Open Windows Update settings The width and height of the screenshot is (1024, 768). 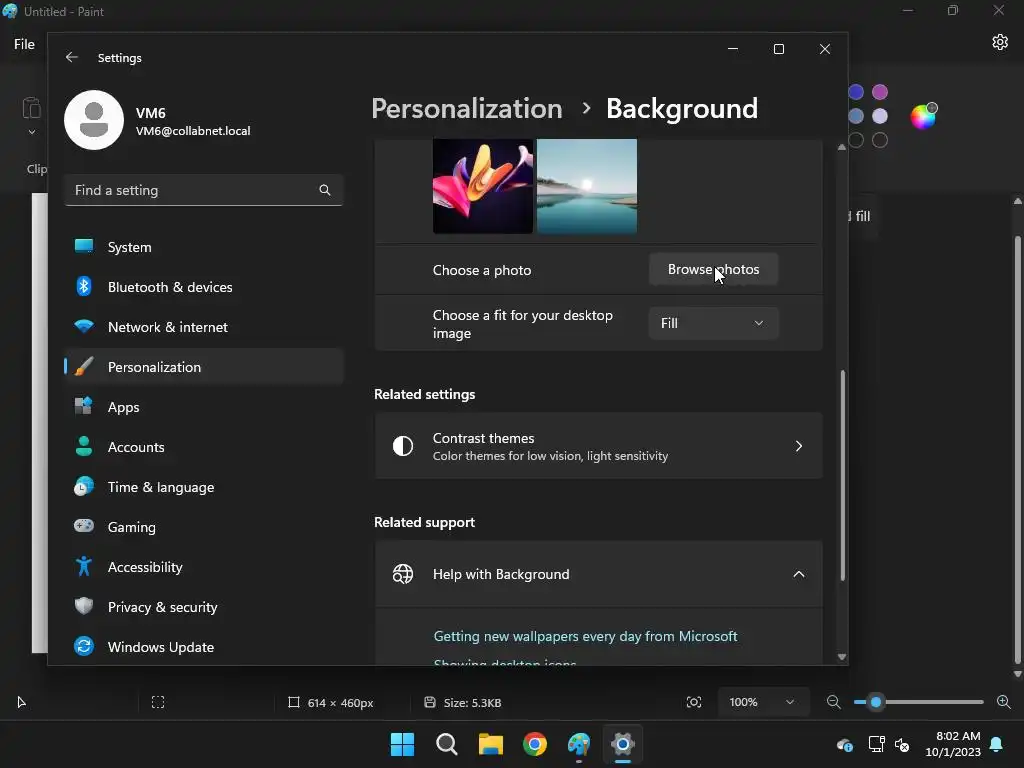click(204, 647)
